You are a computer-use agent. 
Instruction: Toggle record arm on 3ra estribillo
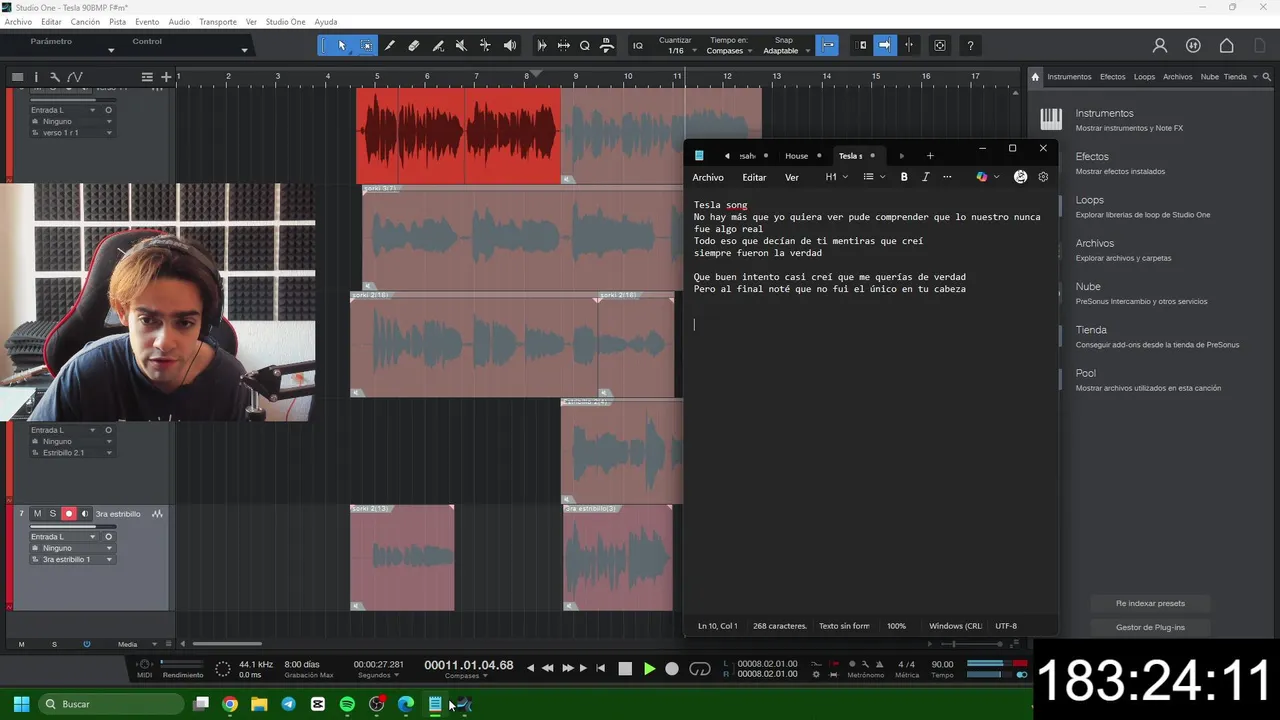[69, 514]
